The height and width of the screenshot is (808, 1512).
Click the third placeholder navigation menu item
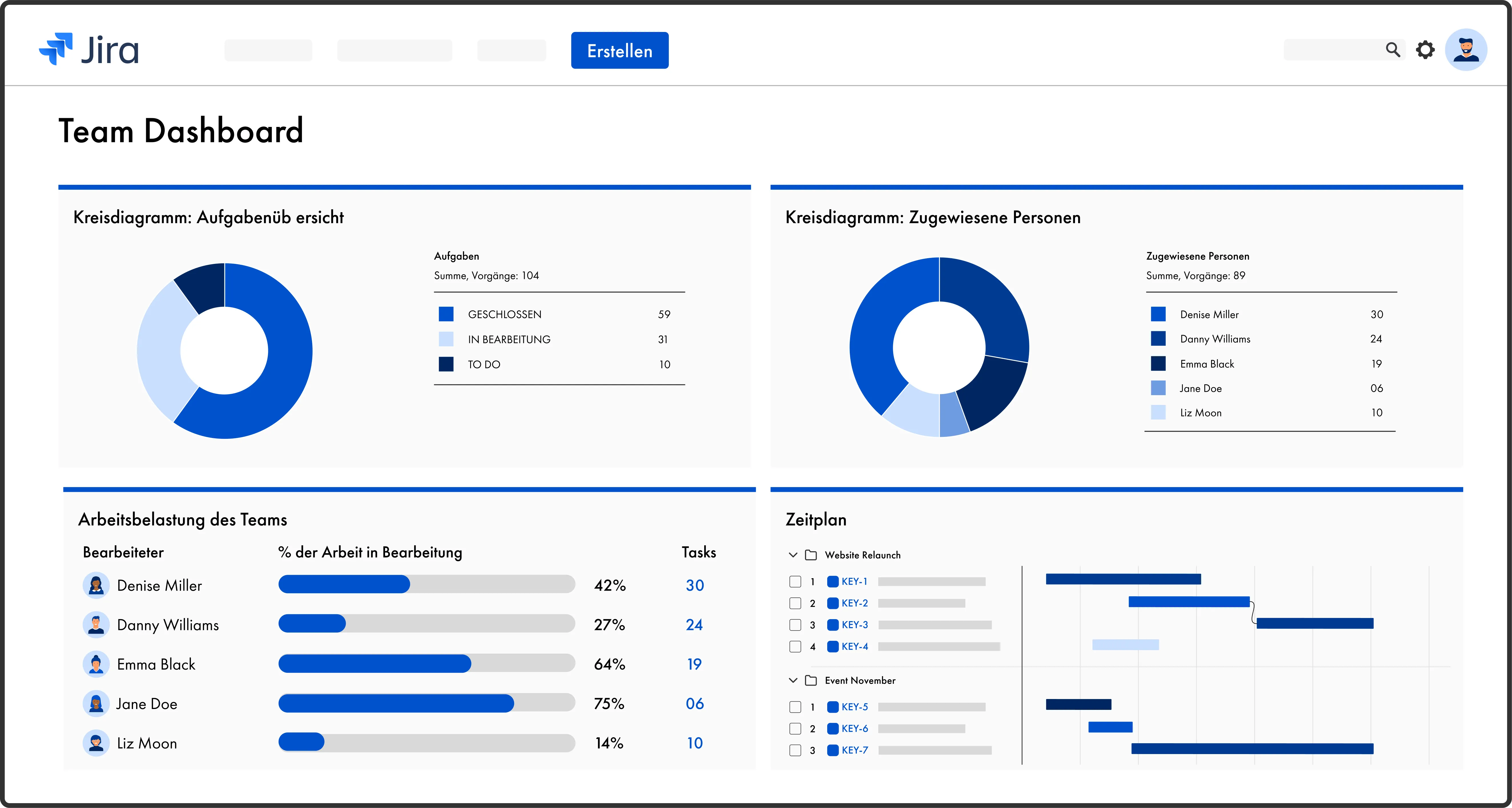pos(511,50)
